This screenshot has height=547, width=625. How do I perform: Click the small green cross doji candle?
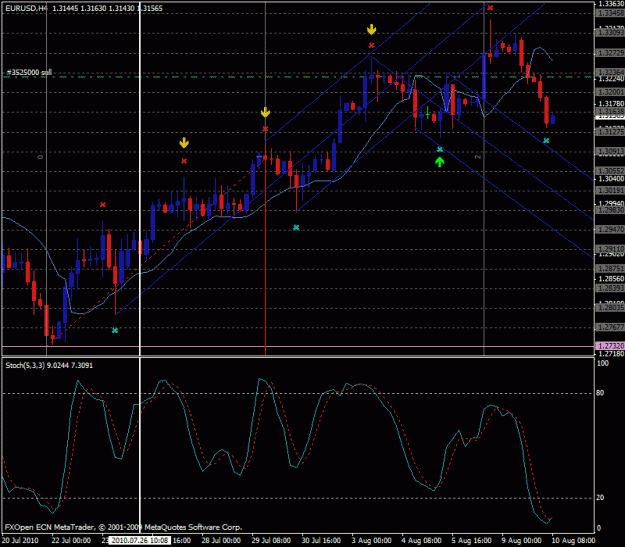pyautogui.click(x=428, y=114)
